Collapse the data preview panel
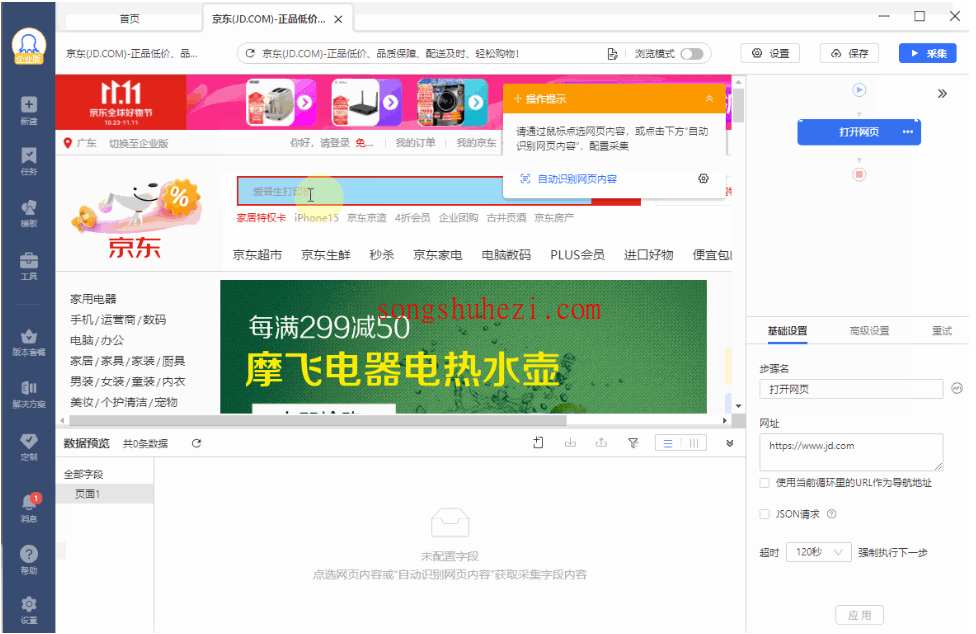Image resolution: width=976 pixels, height=634 pixels. click(x=730, y=443)
